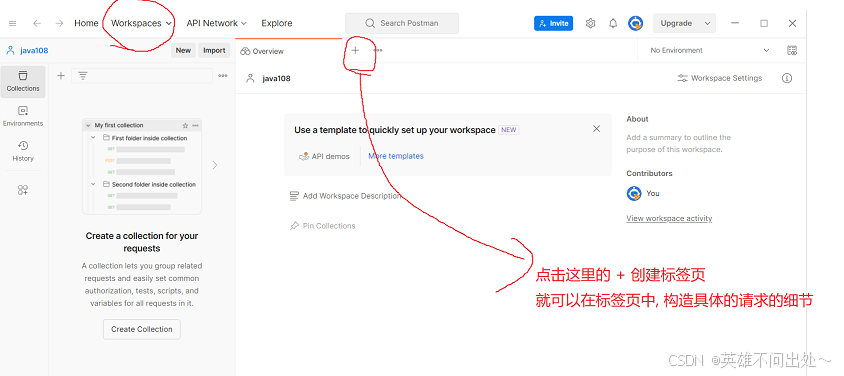This screenshot has height=376, width=844.
Task: Collapse My first collection chevron
Action: click(88, 125)
